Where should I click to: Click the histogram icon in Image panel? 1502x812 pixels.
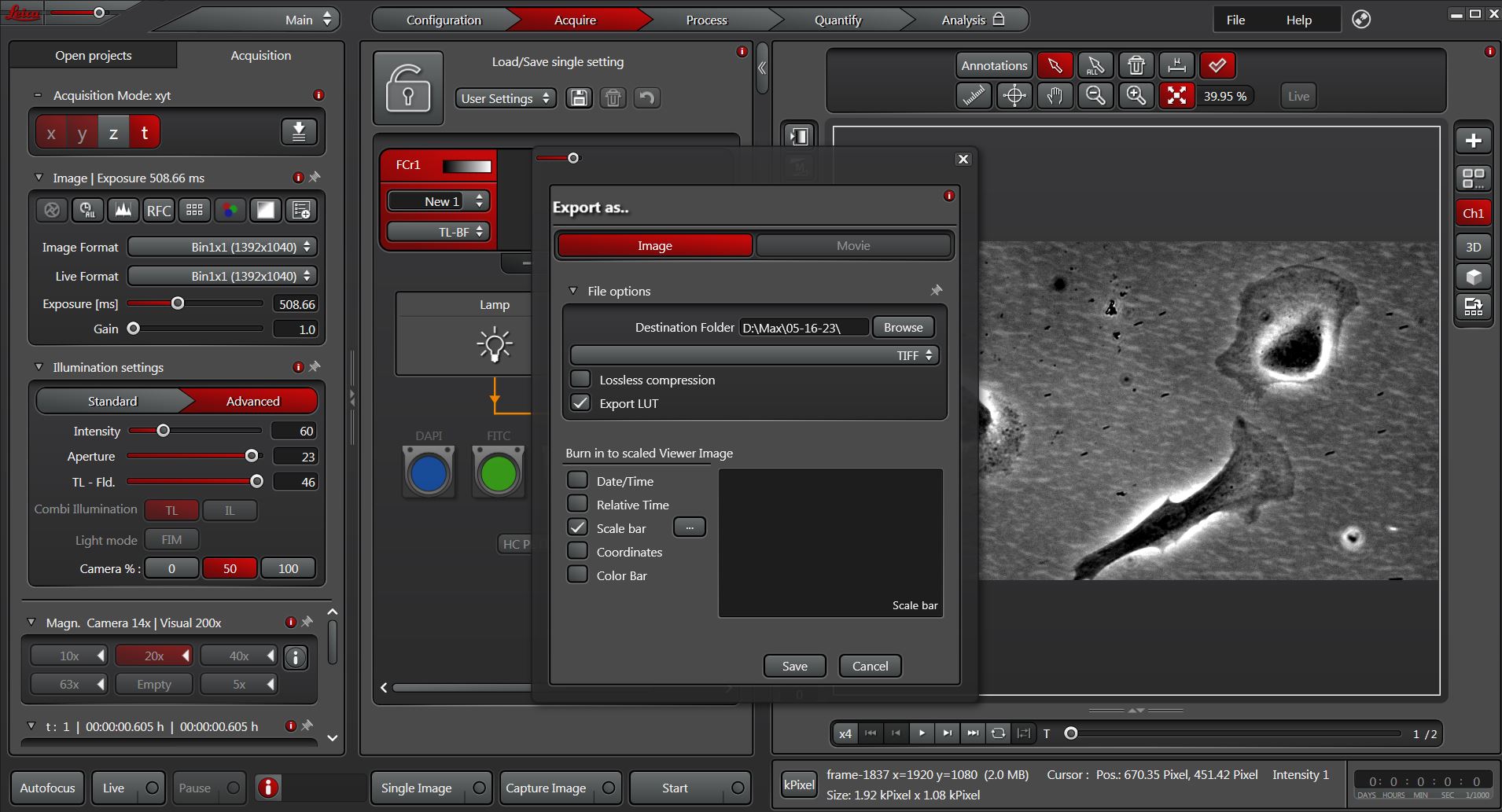123,210
